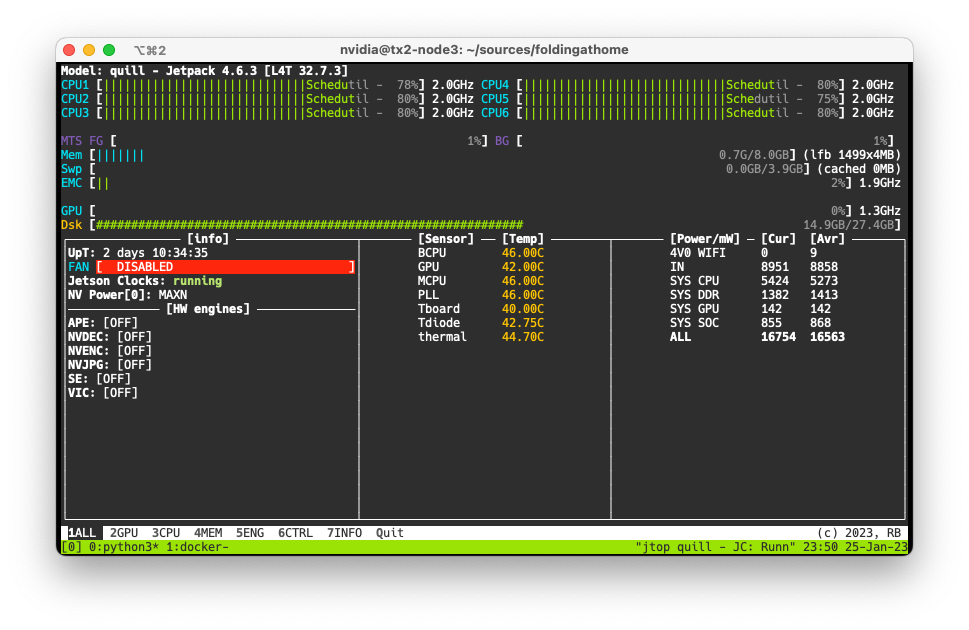The image size is (969, 630).
Task: Click the BG label in MTS row
Action: (x=502, y=141)
